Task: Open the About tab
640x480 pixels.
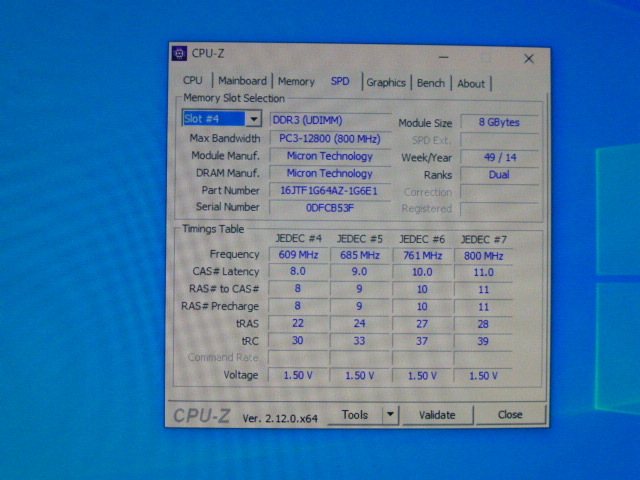Action: (x=471, y=84)
